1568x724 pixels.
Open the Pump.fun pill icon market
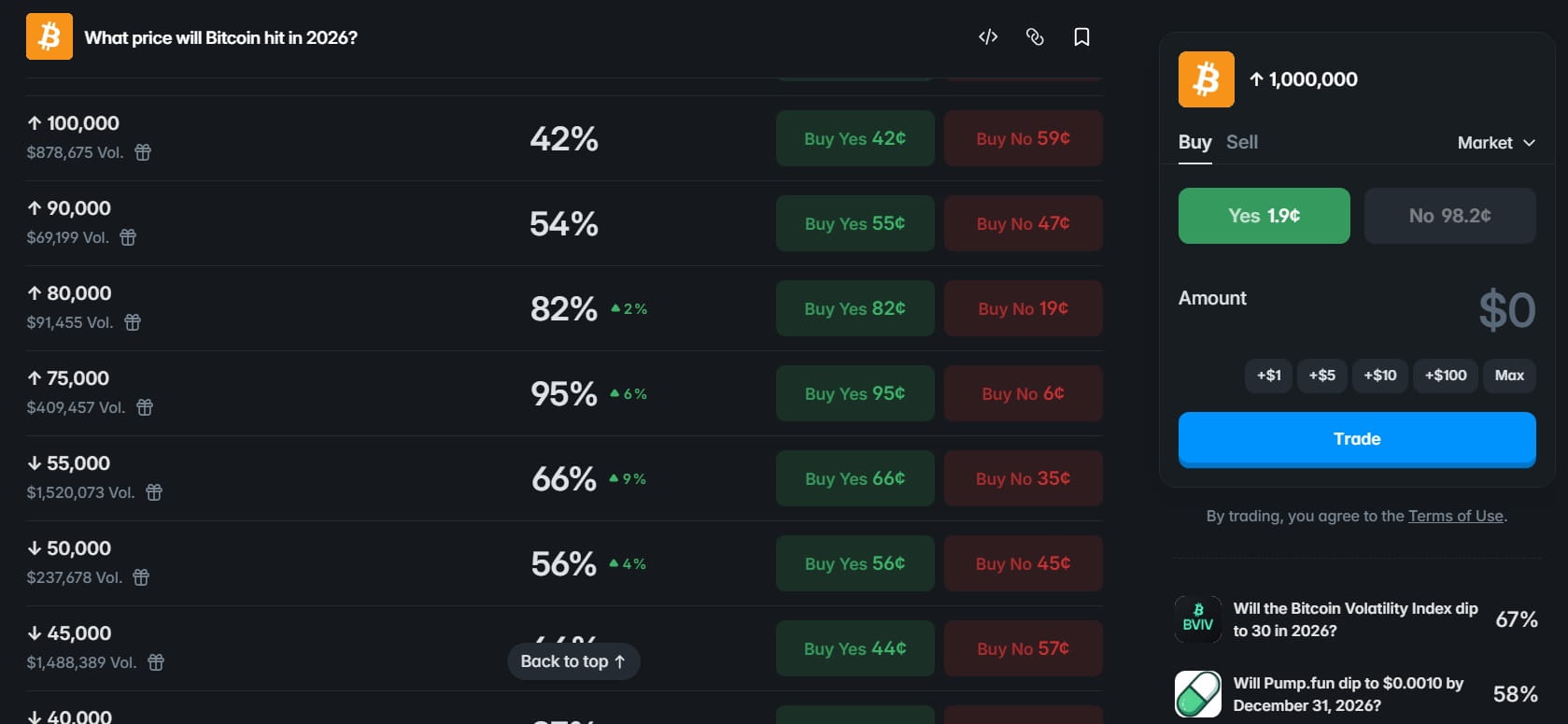click(x=1197, y=694)
